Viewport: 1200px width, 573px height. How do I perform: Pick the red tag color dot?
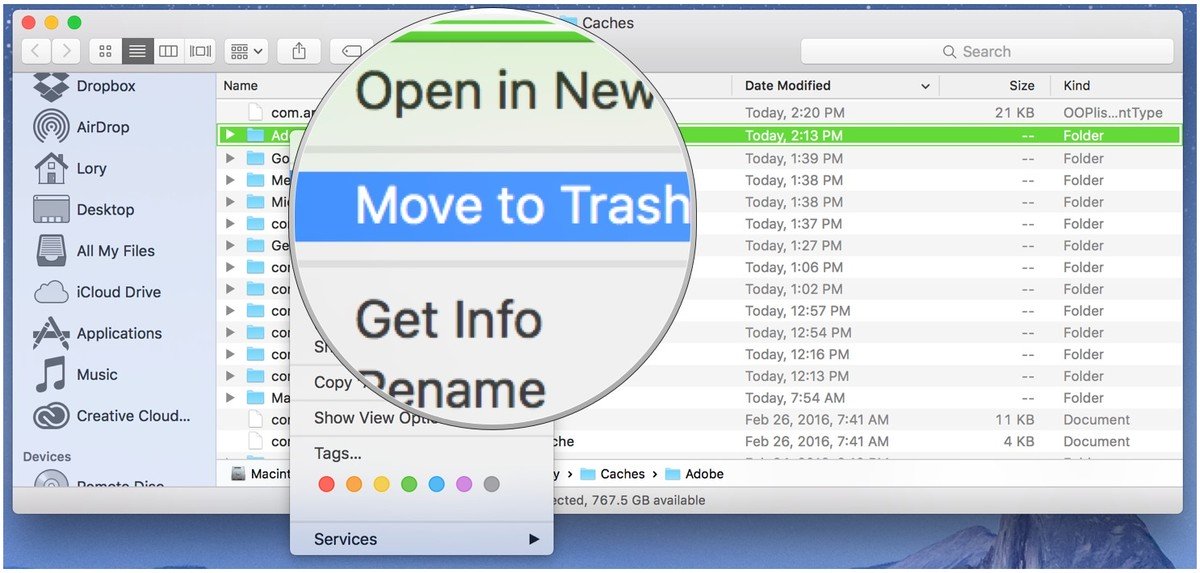(326, 485)
